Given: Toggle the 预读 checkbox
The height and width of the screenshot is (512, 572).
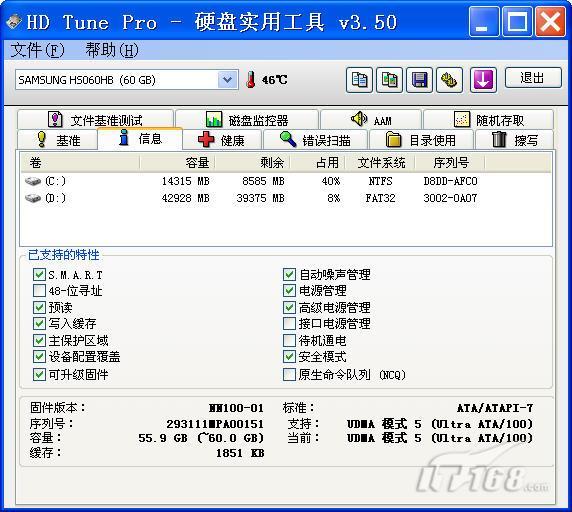Looking at the screenshot, I should [39, 307].
